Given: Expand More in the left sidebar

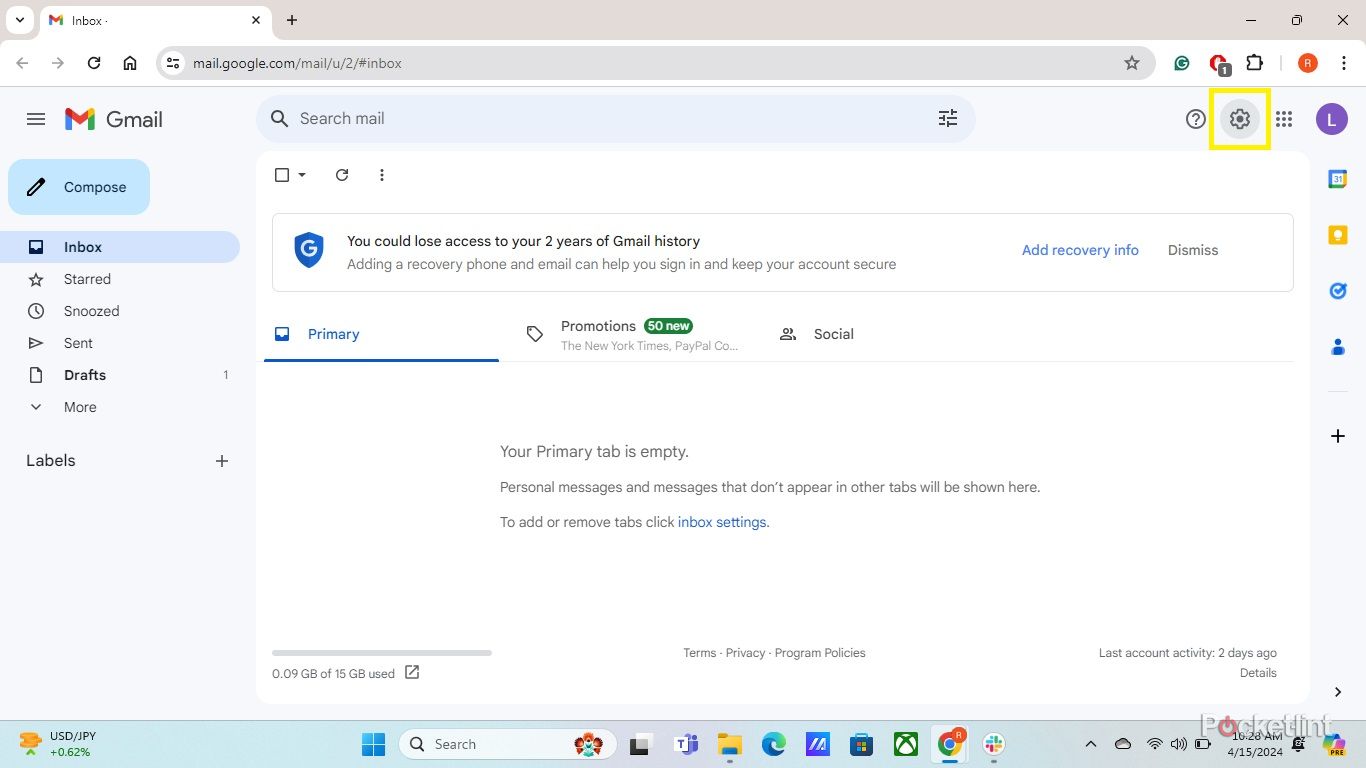Looking at the screenshot, I should 80,407.
